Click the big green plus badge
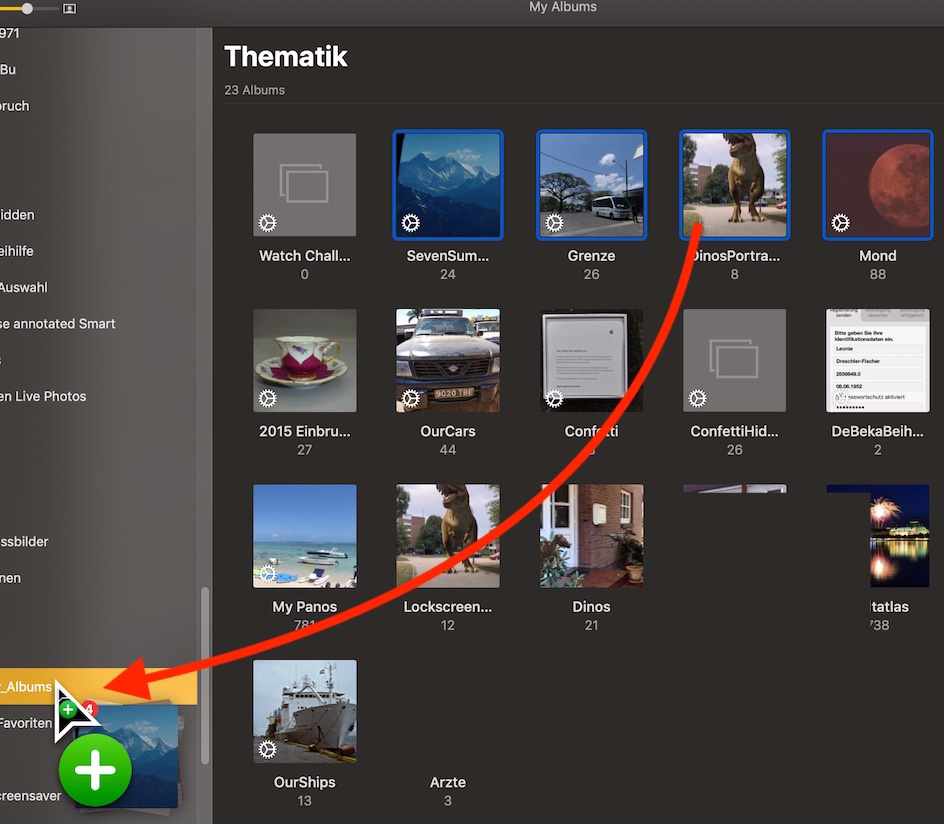Screen dimensions: 944x824 coord(95,771)
